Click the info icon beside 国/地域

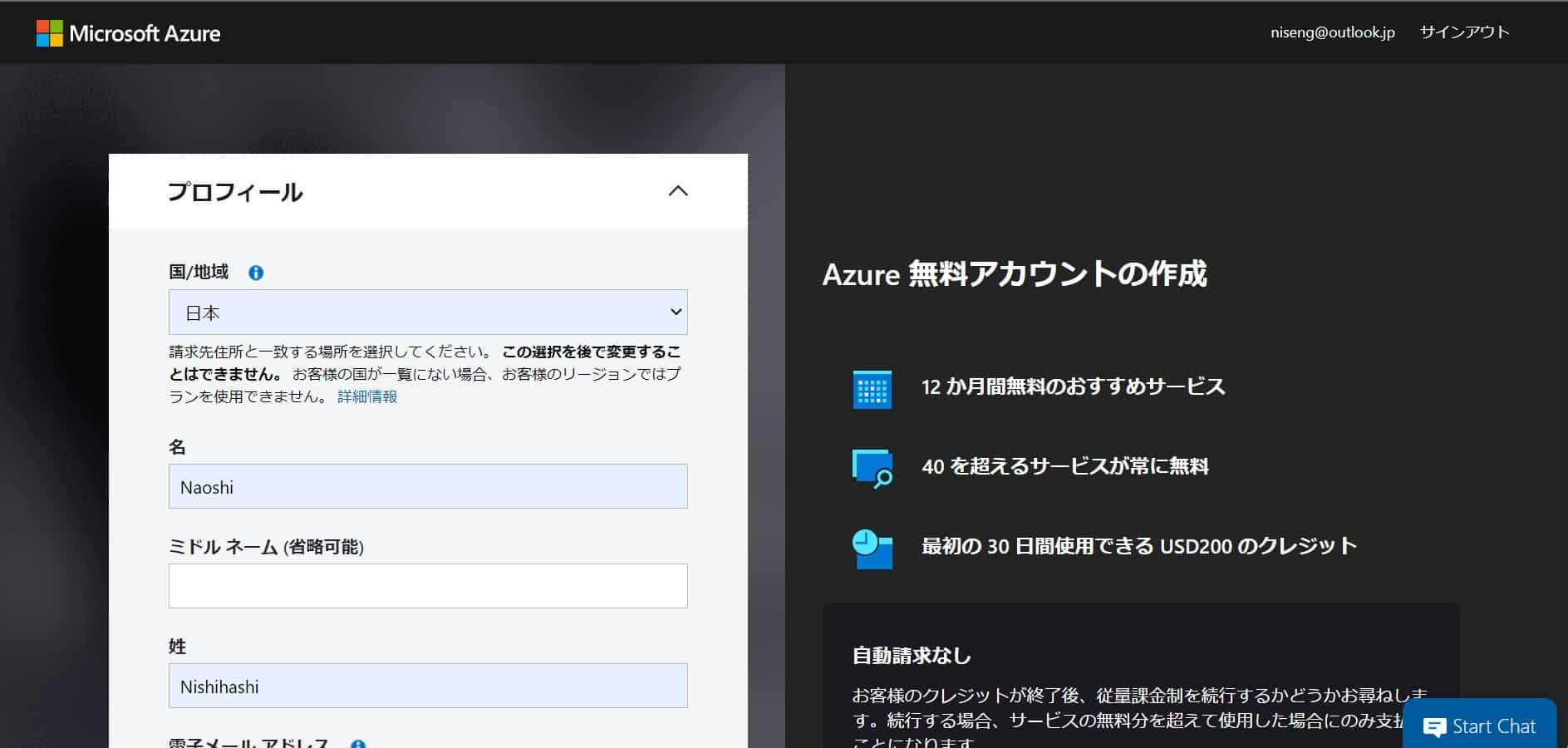tap(256, 273)
